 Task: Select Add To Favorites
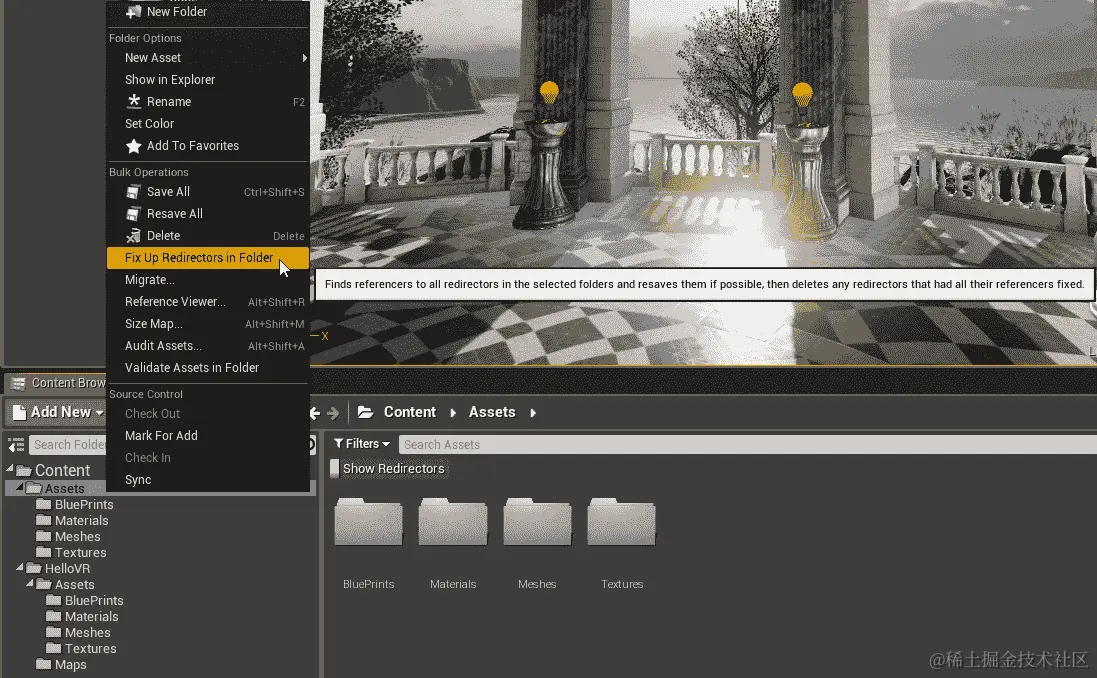208,146
